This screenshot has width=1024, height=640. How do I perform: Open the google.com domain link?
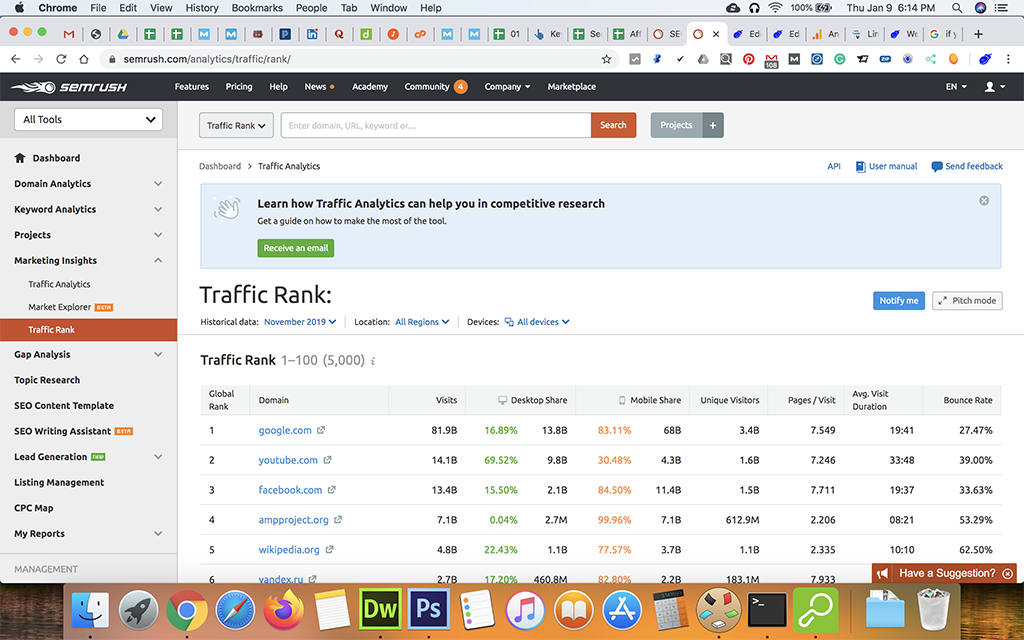[285, 430]
